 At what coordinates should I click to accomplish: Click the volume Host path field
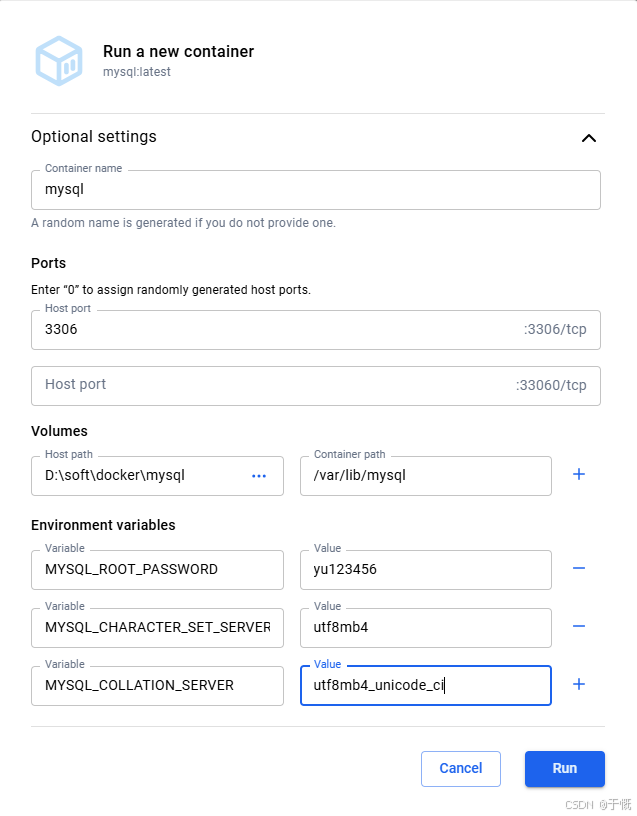140,476
